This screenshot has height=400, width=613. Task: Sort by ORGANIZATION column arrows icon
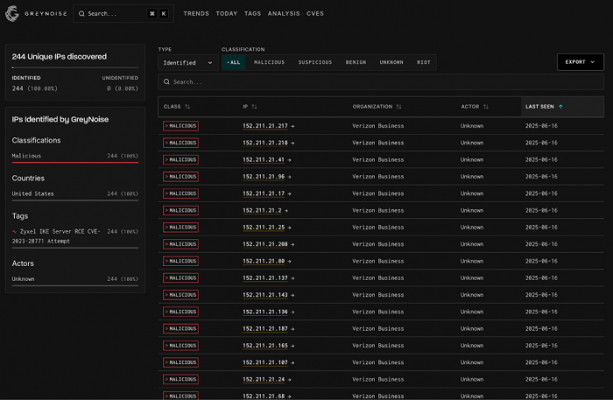pyautogui.click(x=399, y=107)
